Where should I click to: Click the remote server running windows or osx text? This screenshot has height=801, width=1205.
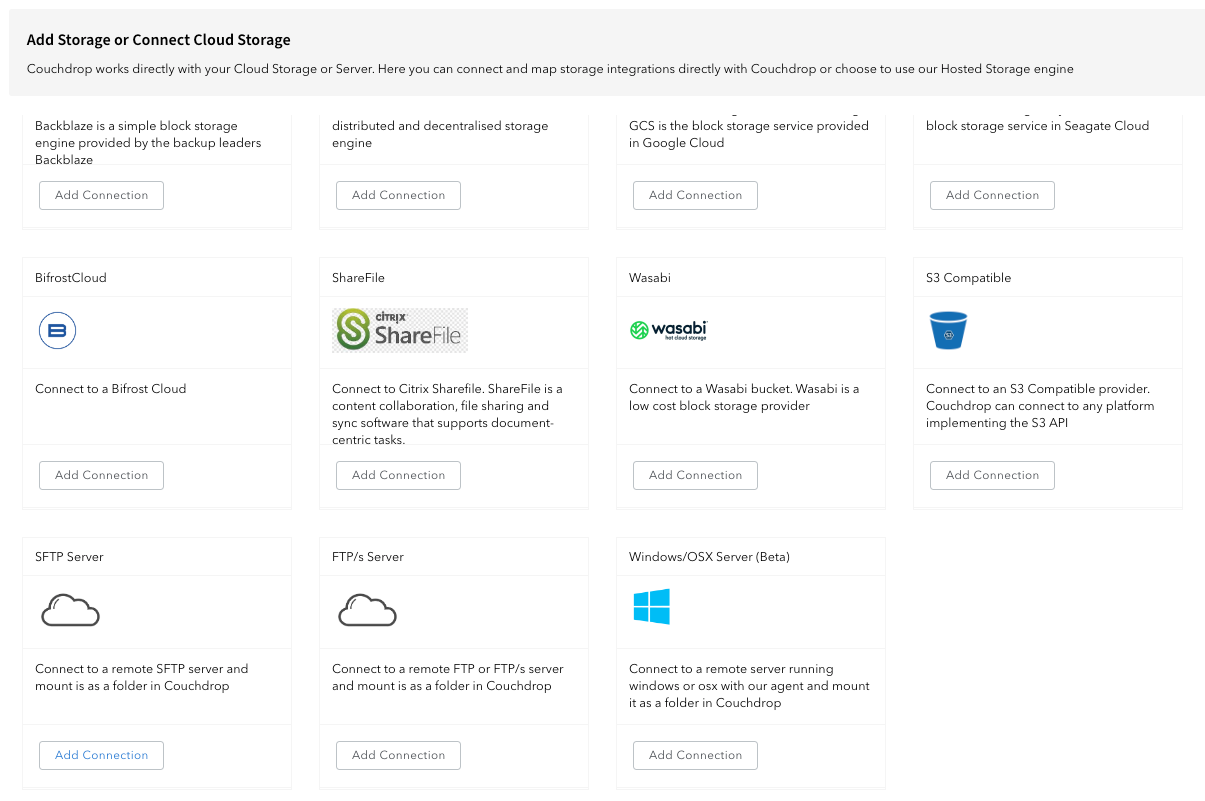(749, 686)
